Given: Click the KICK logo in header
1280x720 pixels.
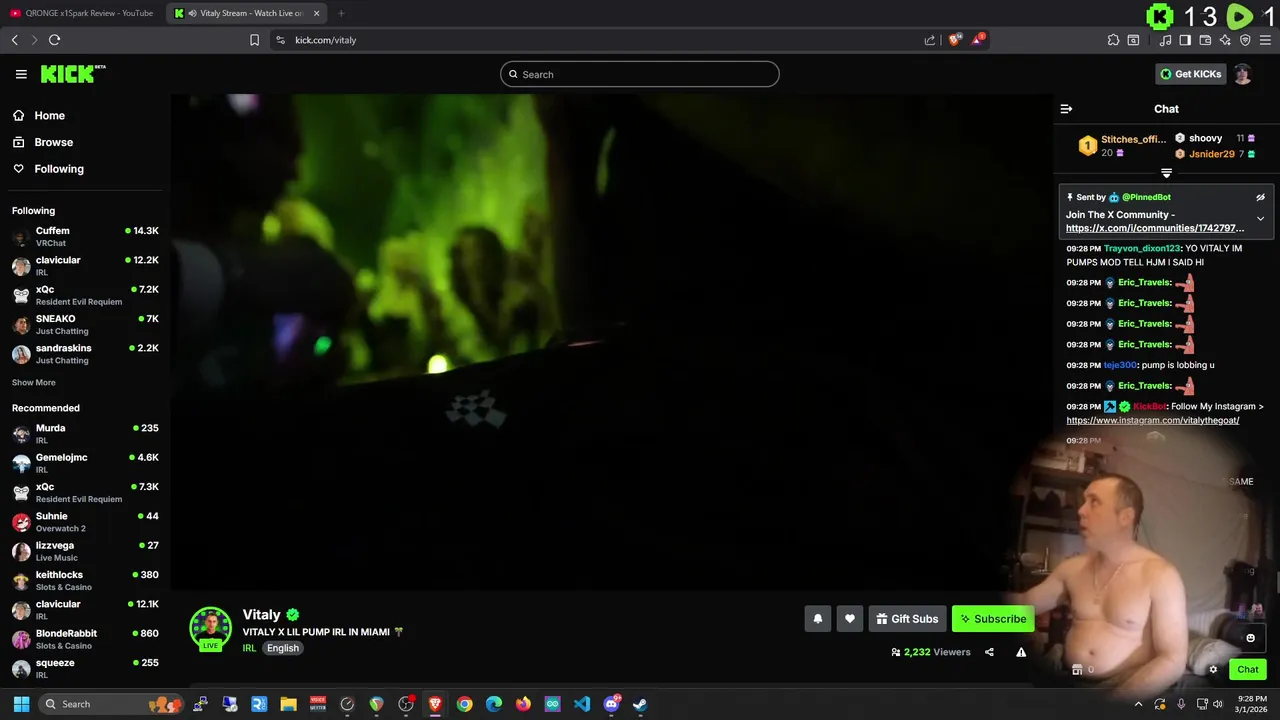Looking at the screenshot, I should (x=73, y=74).
